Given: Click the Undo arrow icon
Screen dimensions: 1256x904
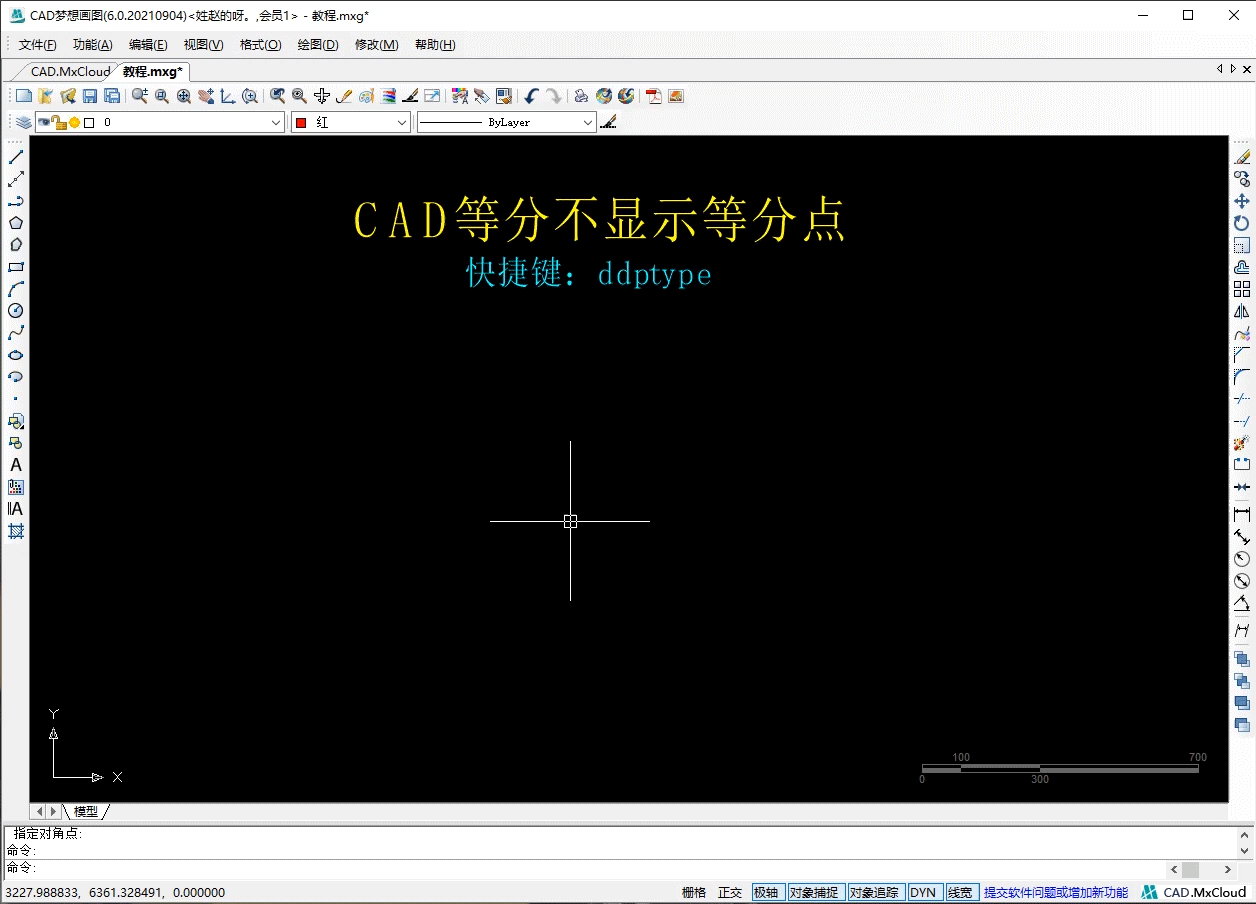Looking at the screenshot, I should coord(530,95).
